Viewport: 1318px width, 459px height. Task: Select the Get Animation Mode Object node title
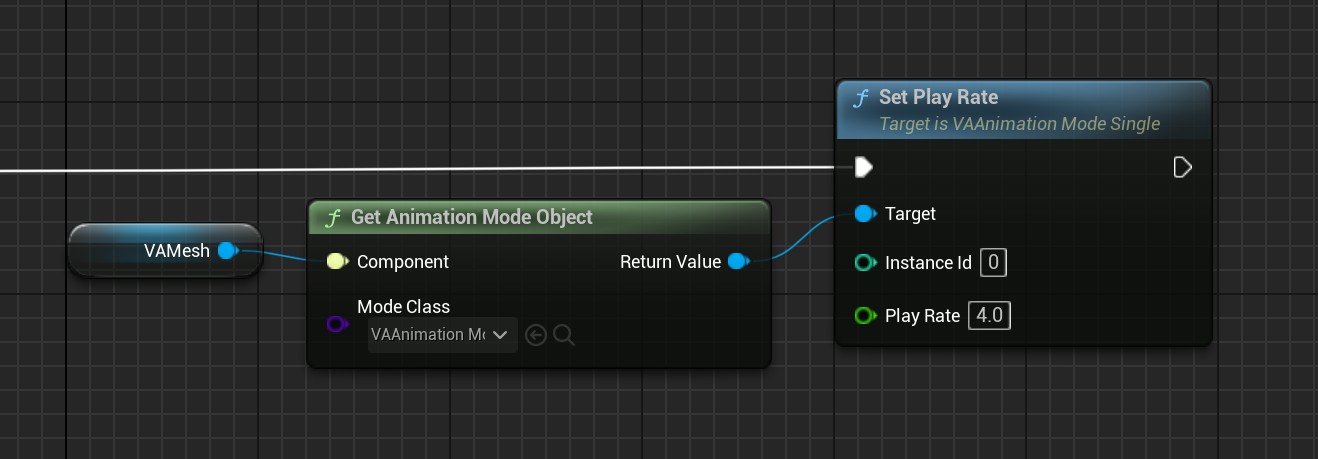tap(472, 217)
